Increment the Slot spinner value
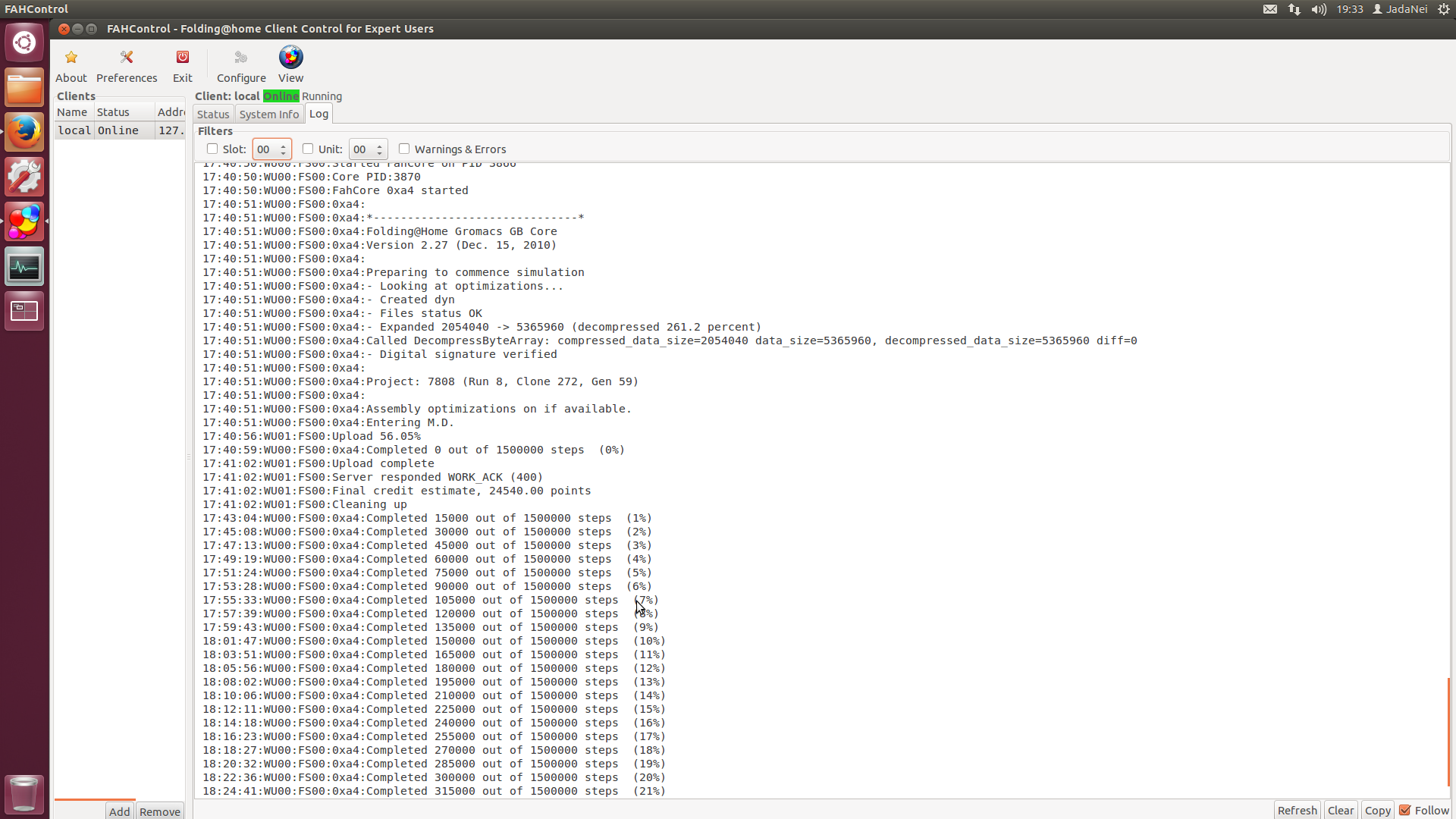1456x819 pixels. coord(283,146)
